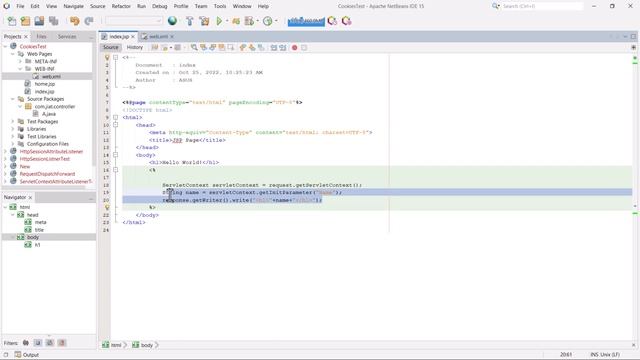Click the Open Project toolbar icon
This screenshot has width=640, height=360.
pos(39,21)
